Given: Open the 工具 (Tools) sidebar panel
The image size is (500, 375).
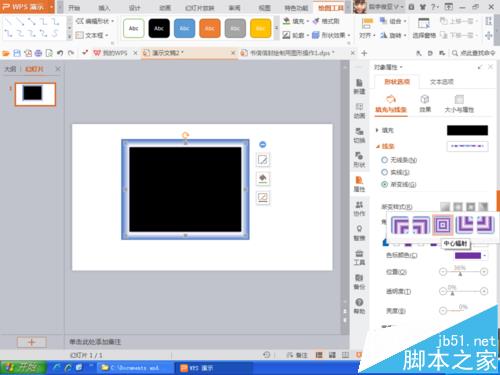Looking at the screenshot, I should coord(359,257).
